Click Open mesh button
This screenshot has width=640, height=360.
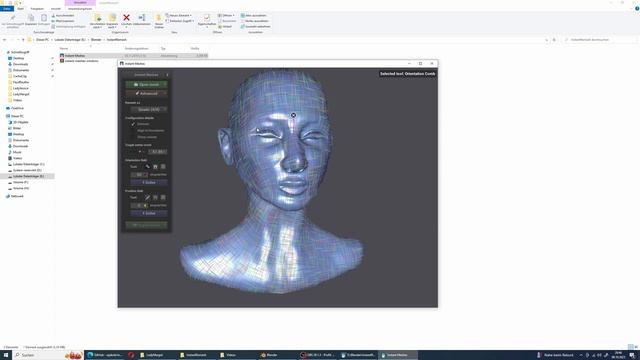click(x=147, y=84)
